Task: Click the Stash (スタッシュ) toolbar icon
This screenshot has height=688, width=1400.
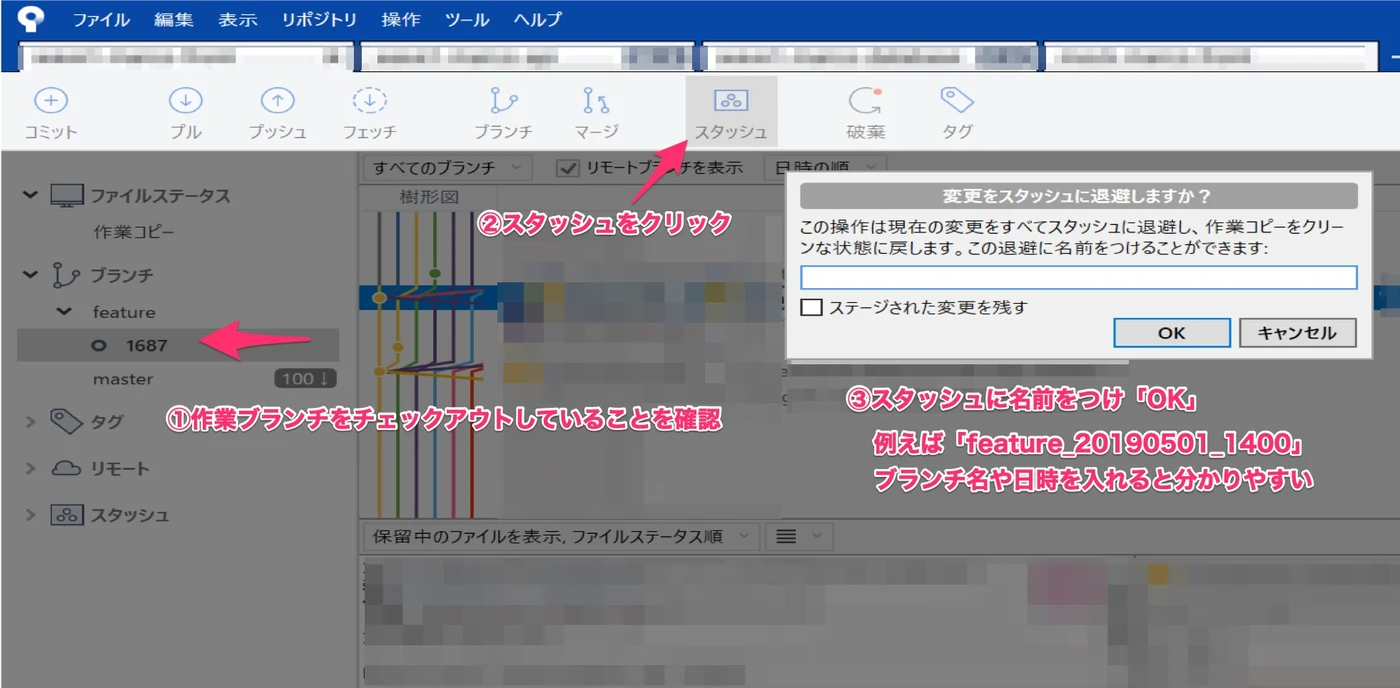Action: pos(731,100)
